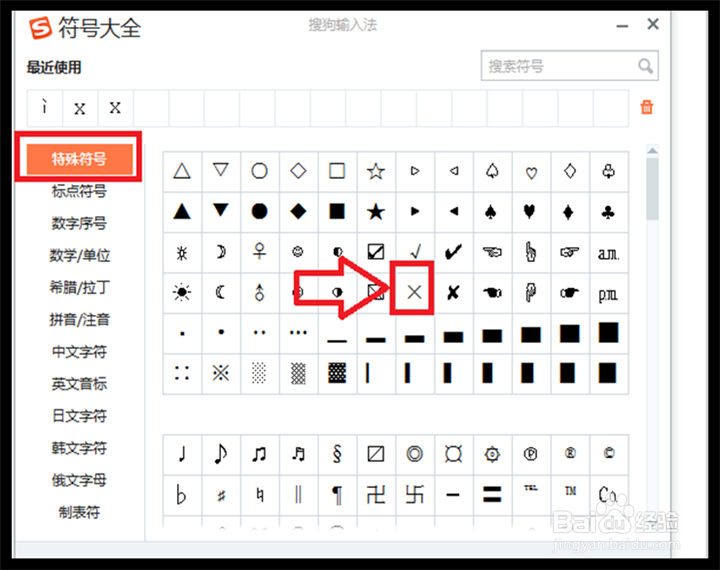This screenshot has width=720, height=570.
Task: Switch to 数字序号 category
Action: coord(79,223)
